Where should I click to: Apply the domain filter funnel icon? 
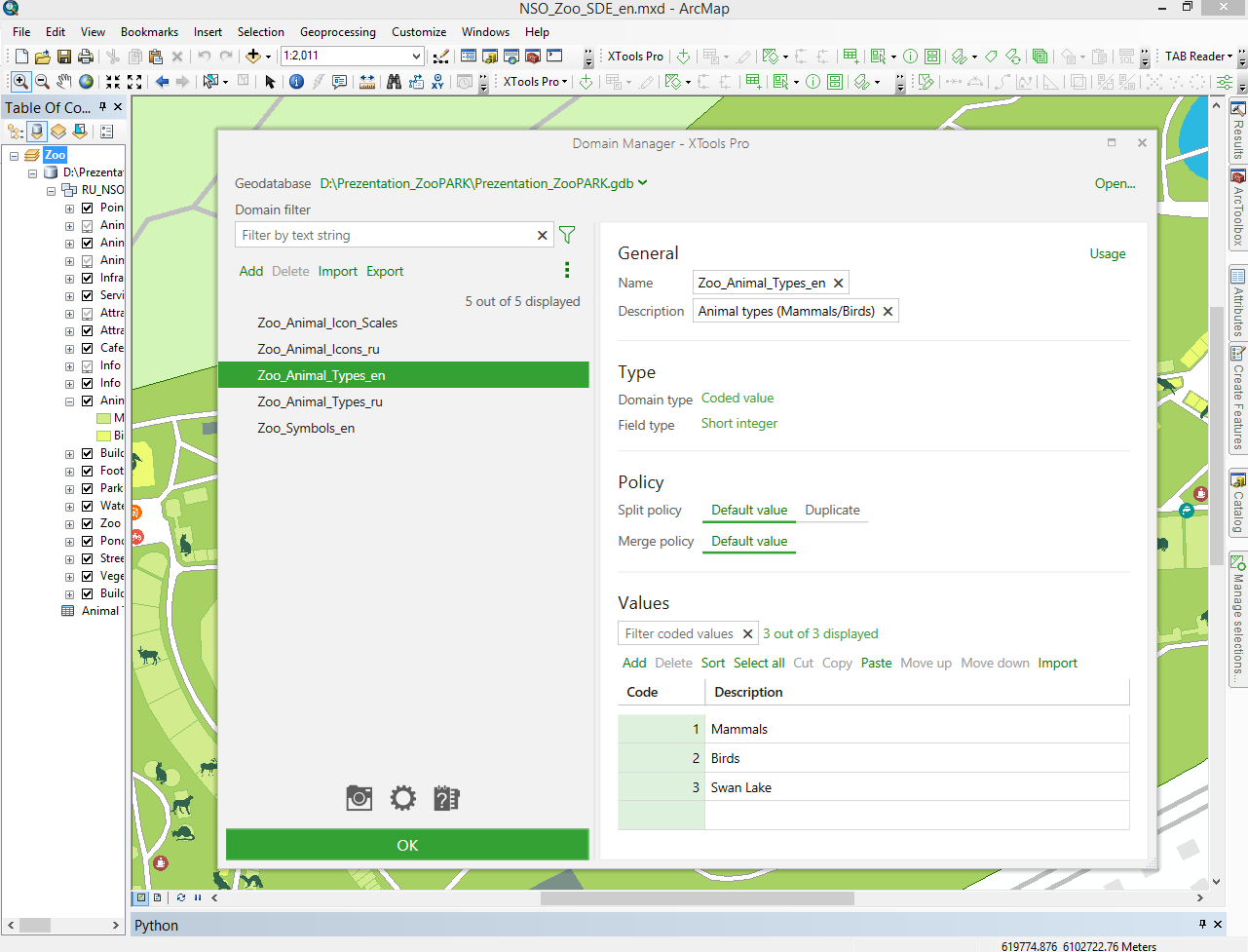[x=567, y=235]
